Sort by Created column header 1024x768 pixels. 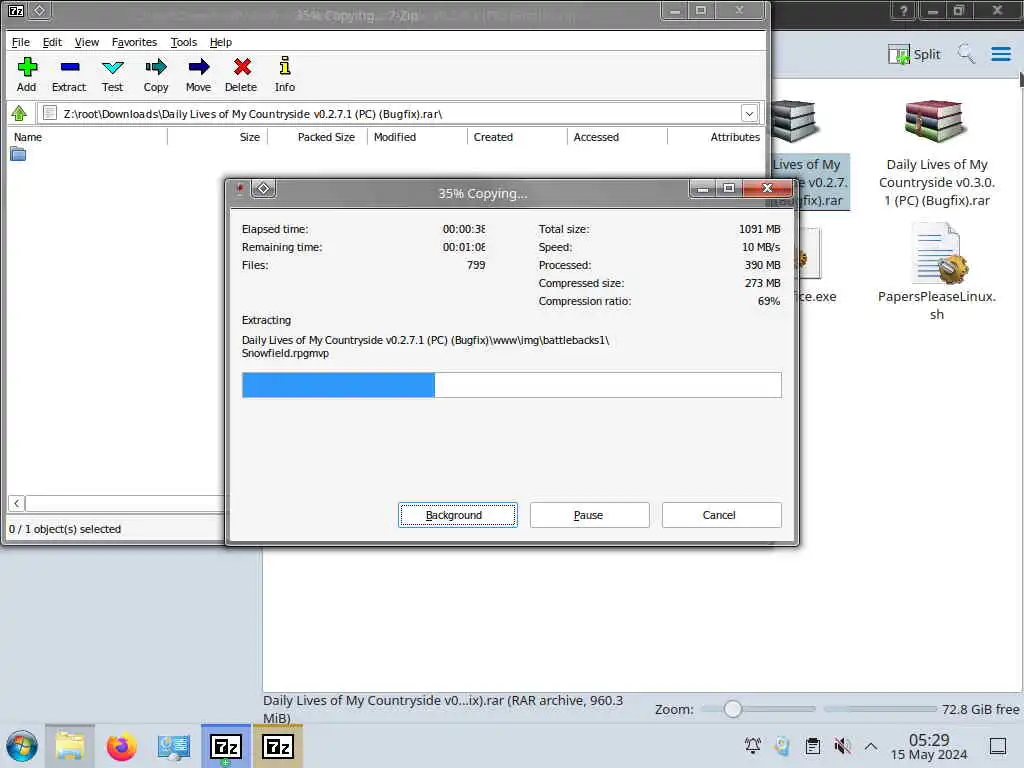pos(518,137)
